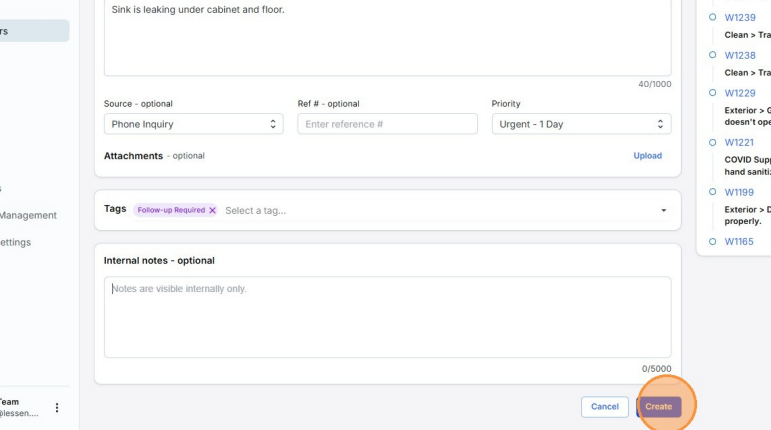Open work order W1165 link

(x=740, y=242)
